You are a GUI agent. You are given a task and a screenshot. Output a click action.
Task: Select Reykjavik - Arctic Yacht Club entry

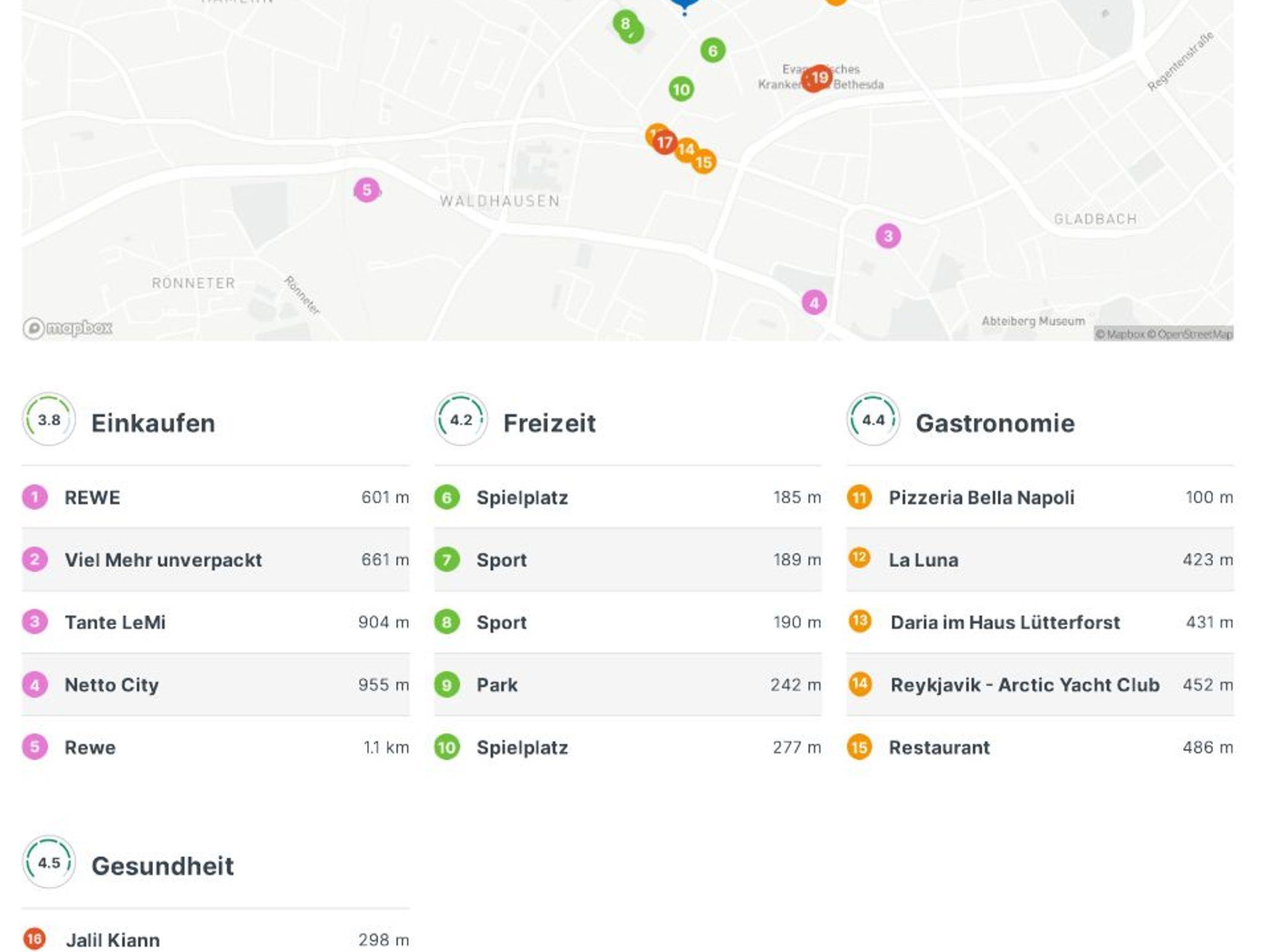click(1025, 685)
